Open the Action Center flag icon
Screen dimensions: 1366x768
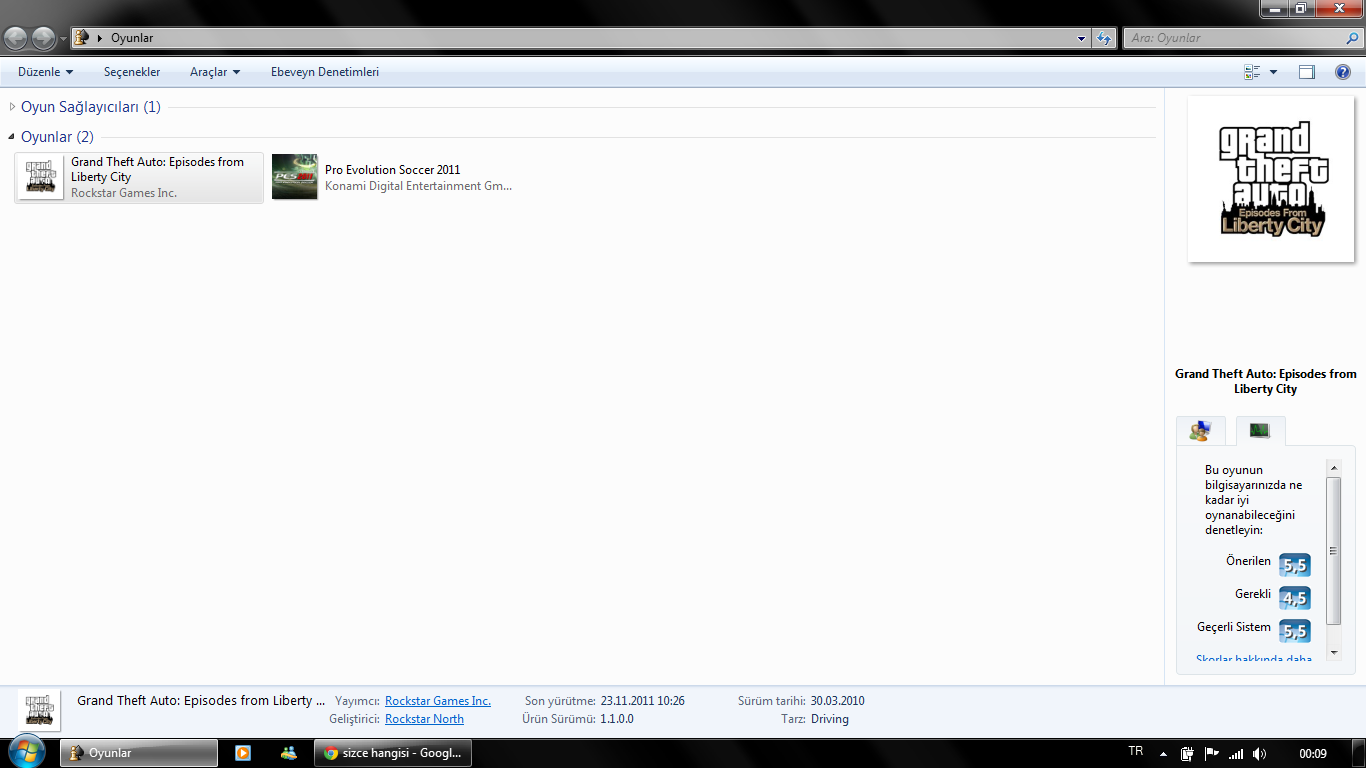1211,754
